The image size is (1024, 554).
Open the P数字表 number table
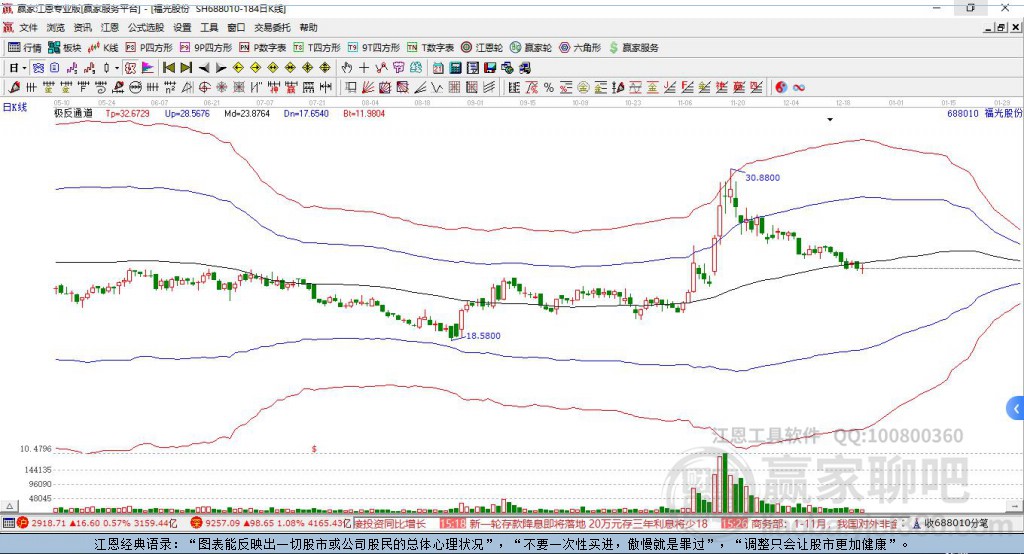click(263, 48)
